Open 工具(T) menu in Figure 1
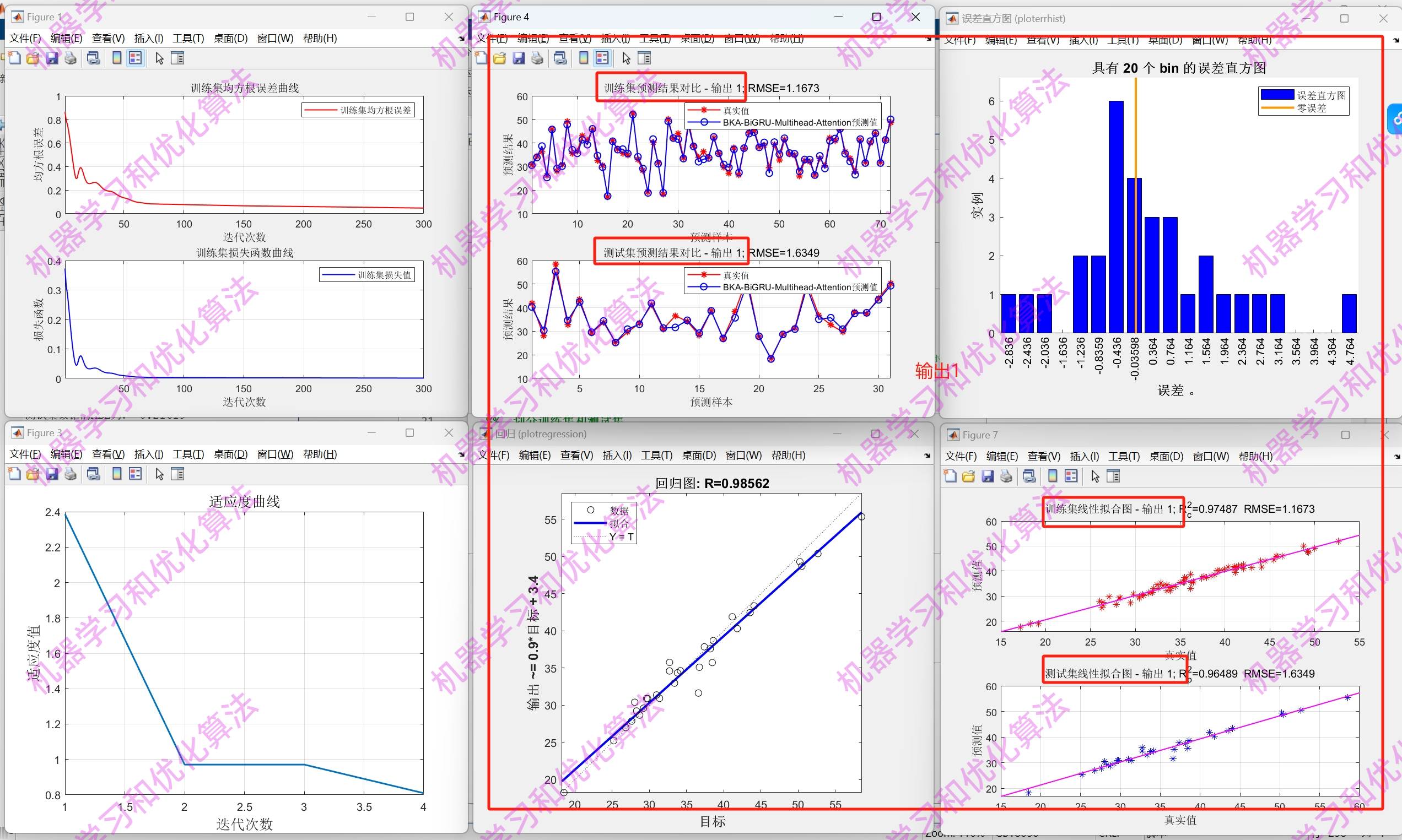 coord(188,39)
